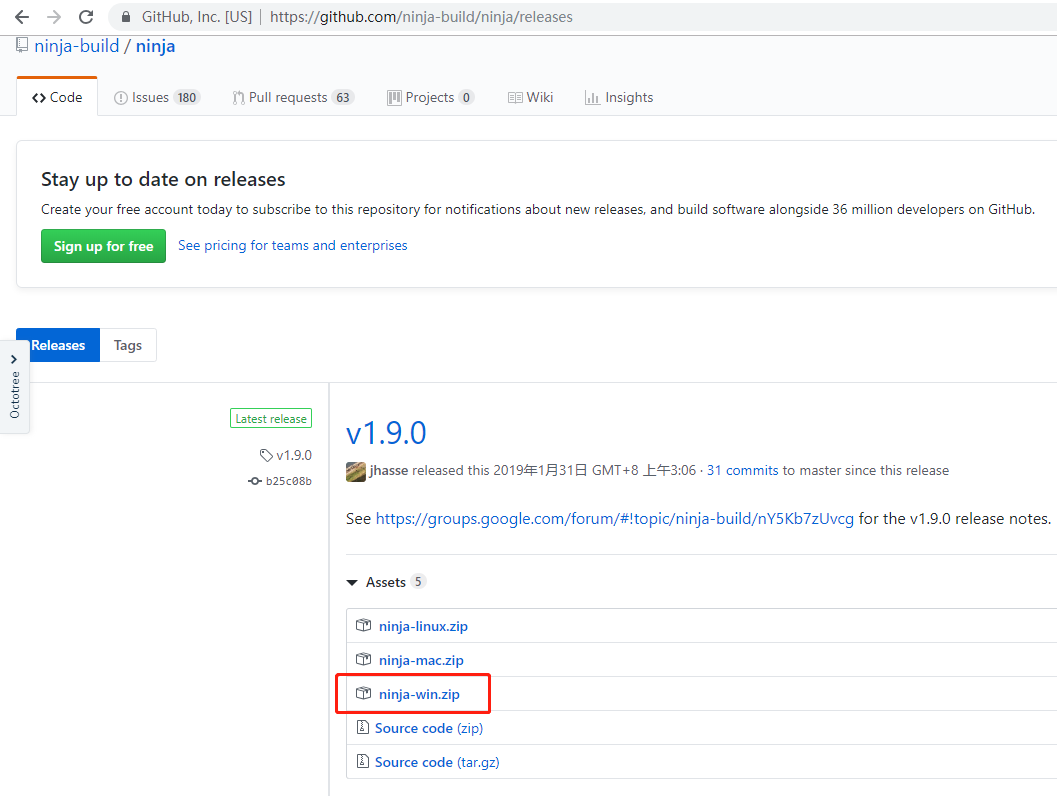Expand the Octotree sidebar

15,358
